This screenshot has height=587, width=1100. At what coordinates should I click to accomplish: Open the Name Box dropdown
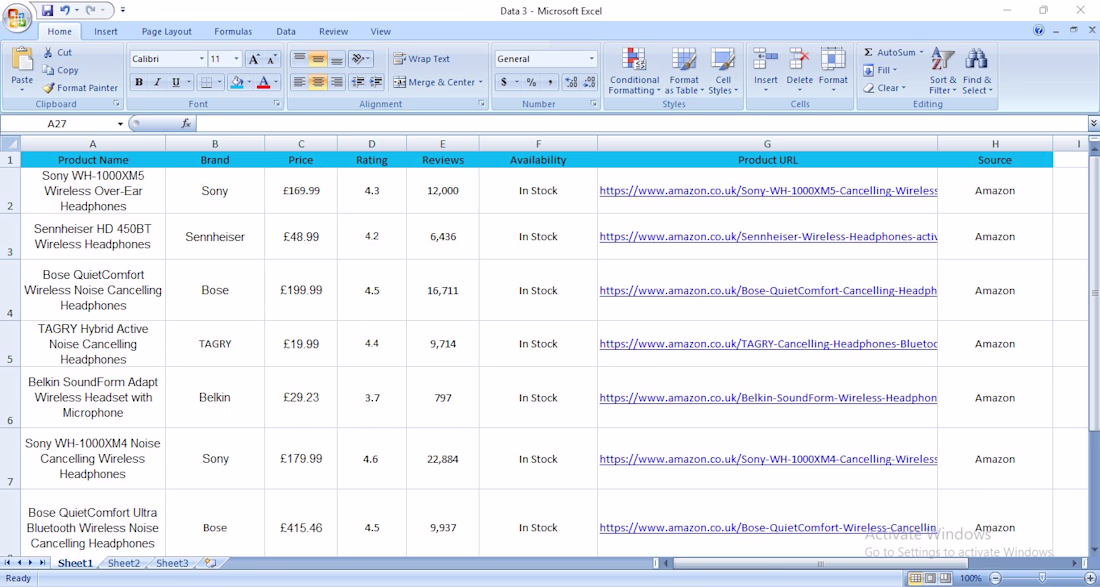(x=120, y=123)
